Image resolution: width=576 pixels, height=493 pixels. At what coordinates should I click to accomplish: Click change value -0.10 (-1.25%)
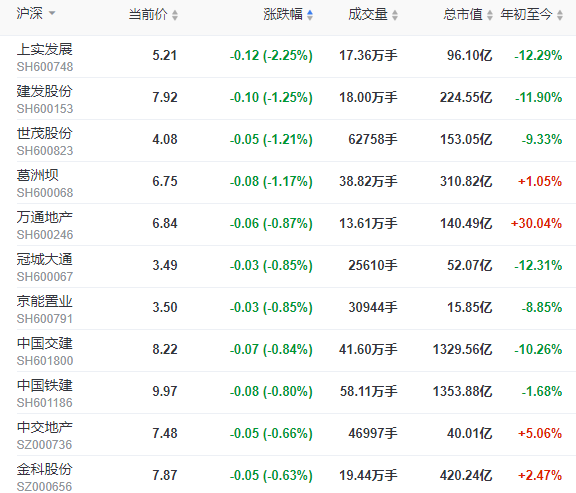pos(271,97)
